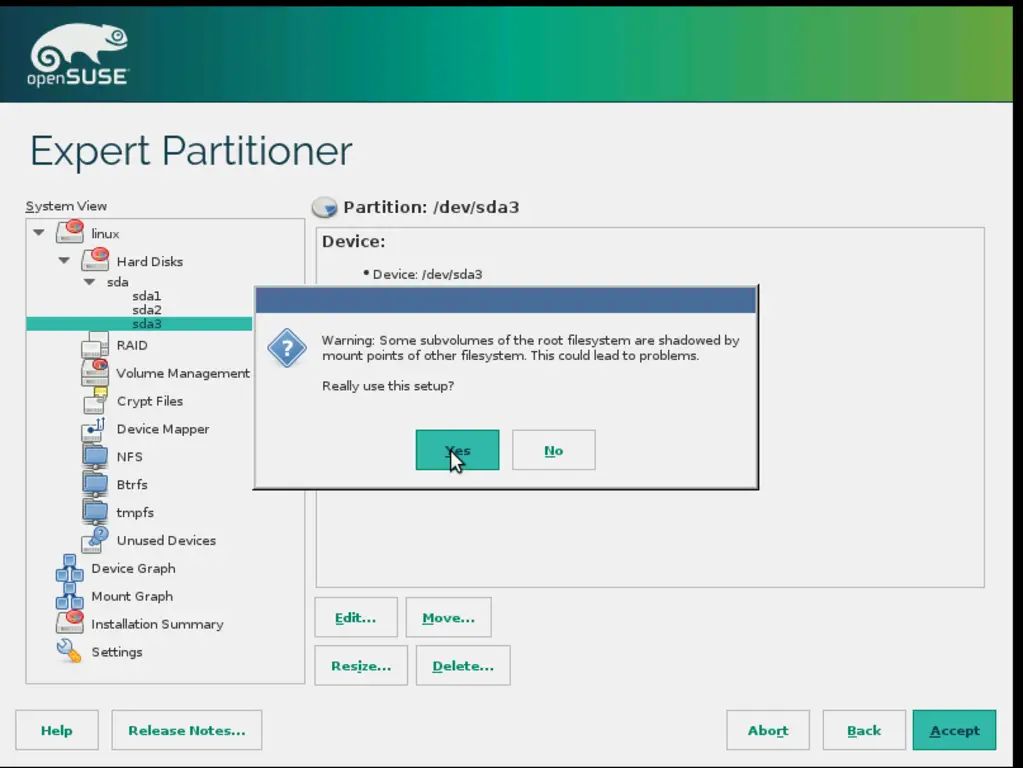Open the Release Notes...

point(187,730)
